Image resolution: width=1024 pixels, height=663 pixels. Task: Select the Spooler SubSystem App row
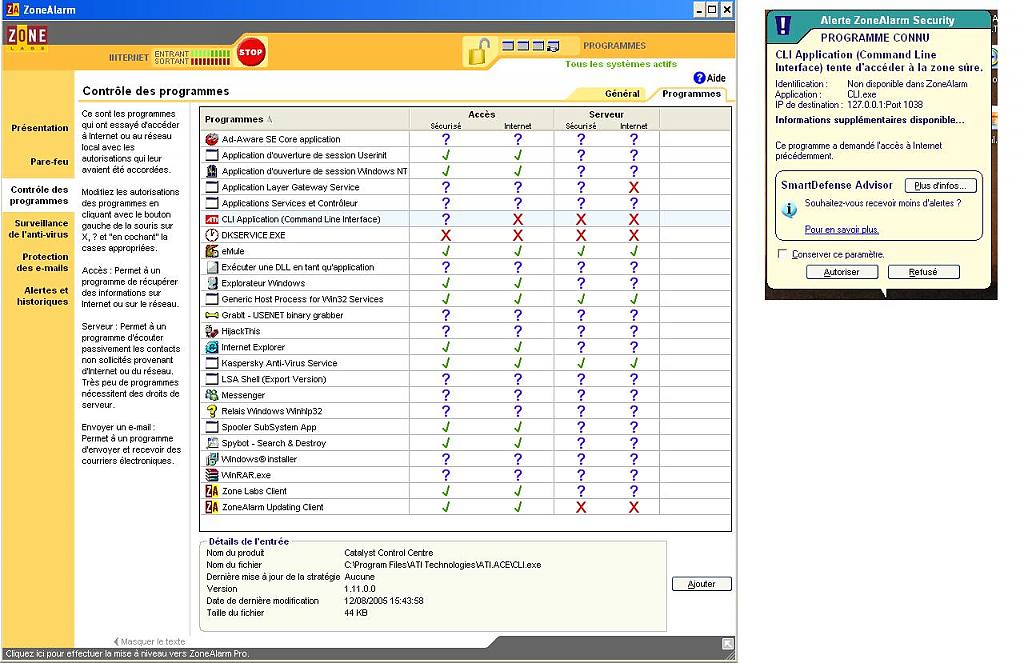(x=465, y=427)
